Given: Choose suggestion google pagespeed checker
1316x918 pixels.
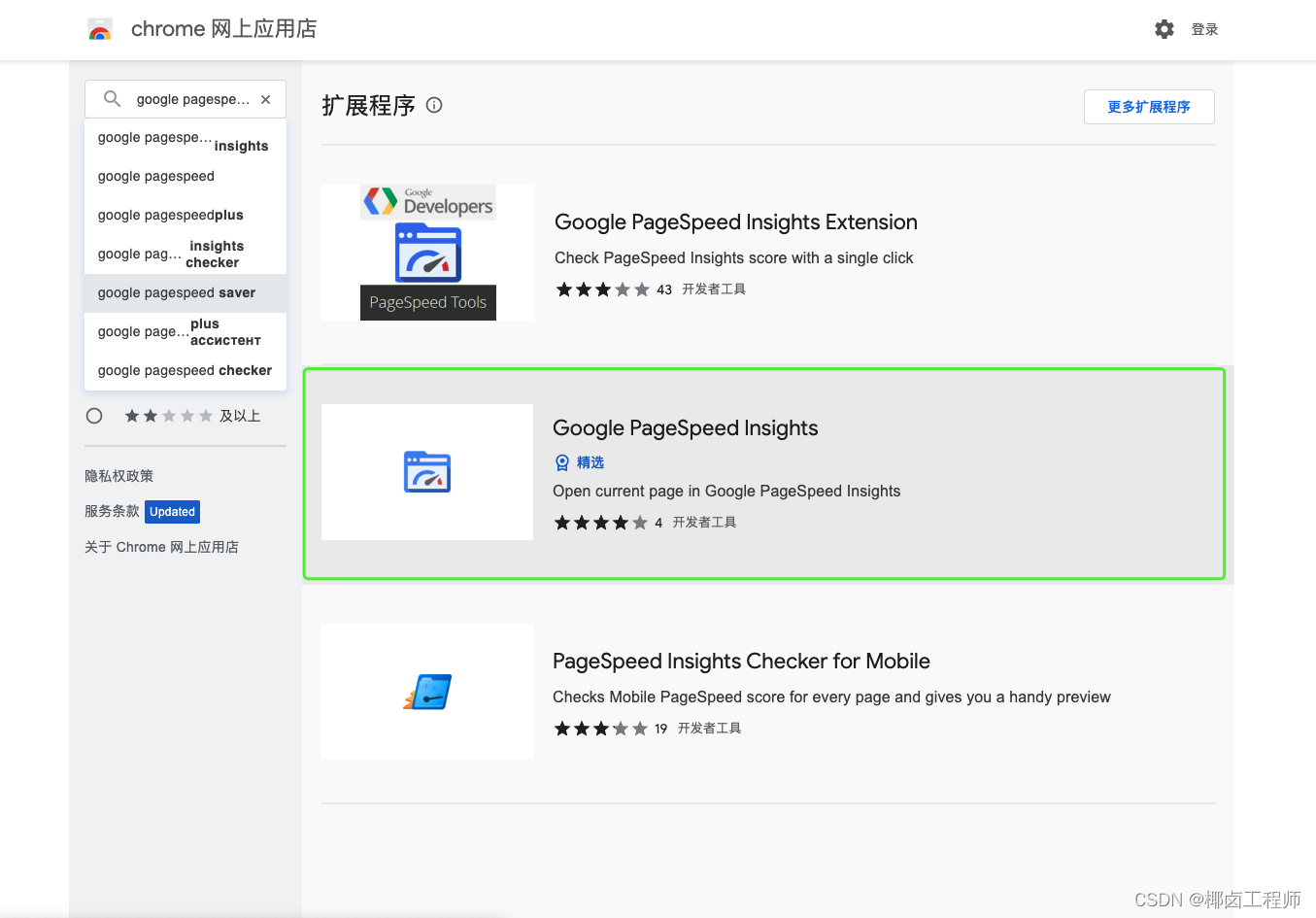Looking at the screenshot, I should 186,371.
